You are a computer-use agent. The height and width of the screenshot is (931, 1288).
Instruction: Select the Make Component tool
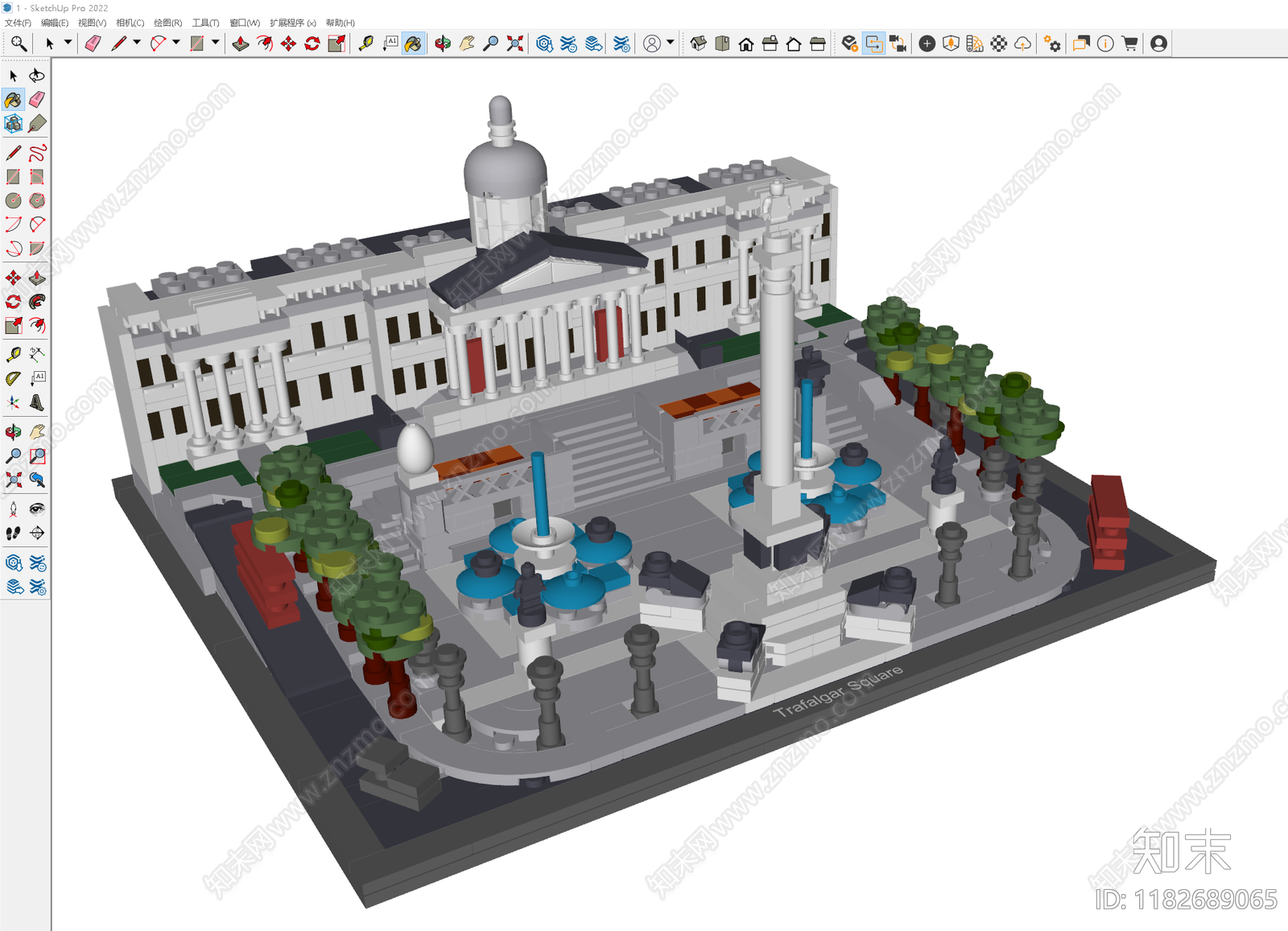click(x=14, y=124)
